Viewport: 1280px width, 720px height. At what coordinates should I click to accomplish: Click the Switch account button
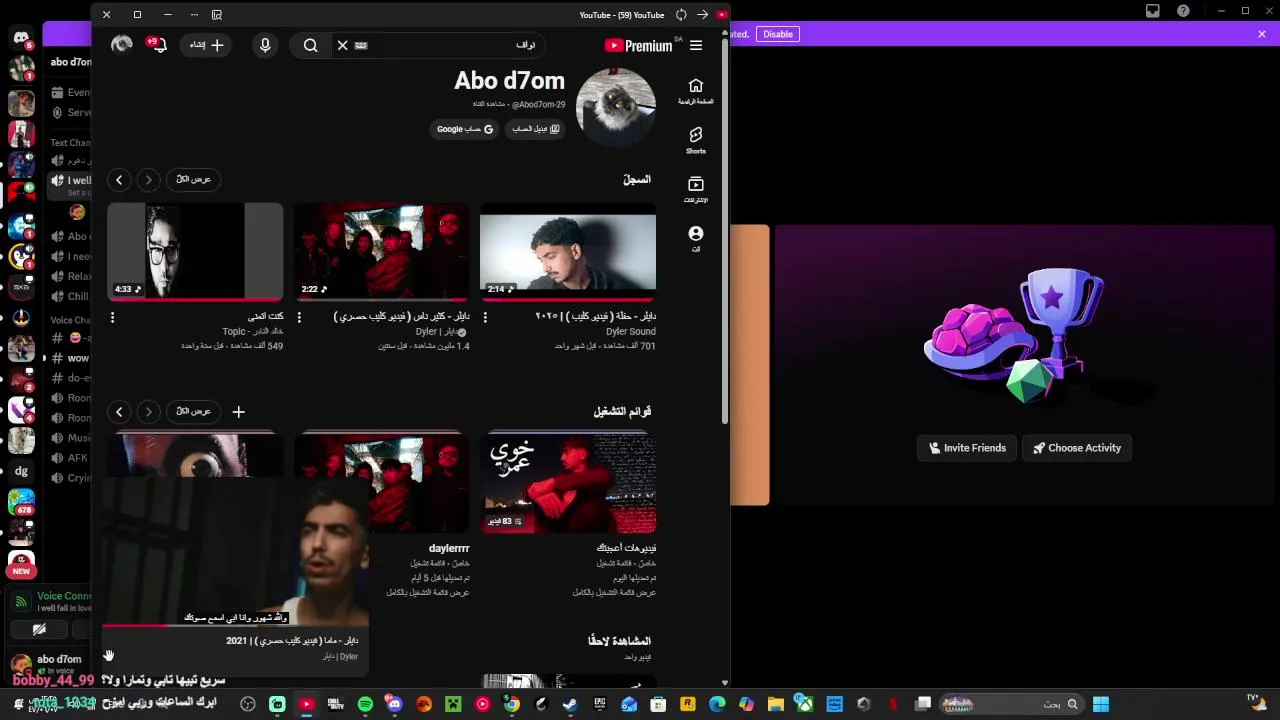coord(536,129)
